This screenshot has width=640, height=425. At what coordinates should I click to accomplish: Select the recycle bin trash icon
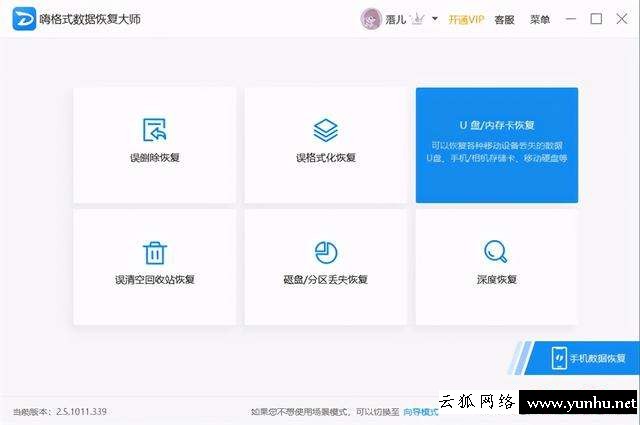point(155,253)
